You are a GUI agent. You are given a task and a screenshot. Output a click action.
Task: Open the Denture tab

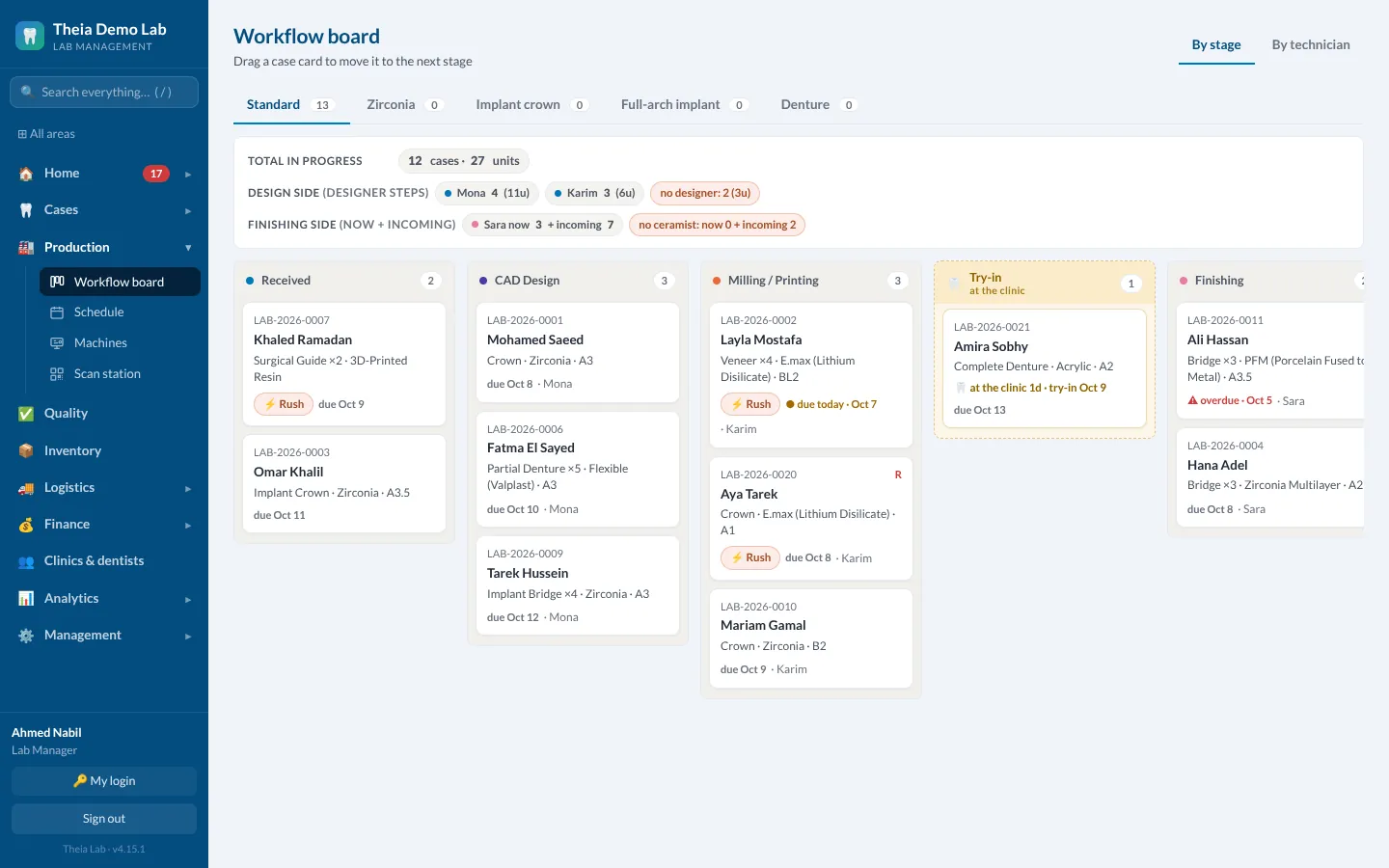[x=819, y=104]
